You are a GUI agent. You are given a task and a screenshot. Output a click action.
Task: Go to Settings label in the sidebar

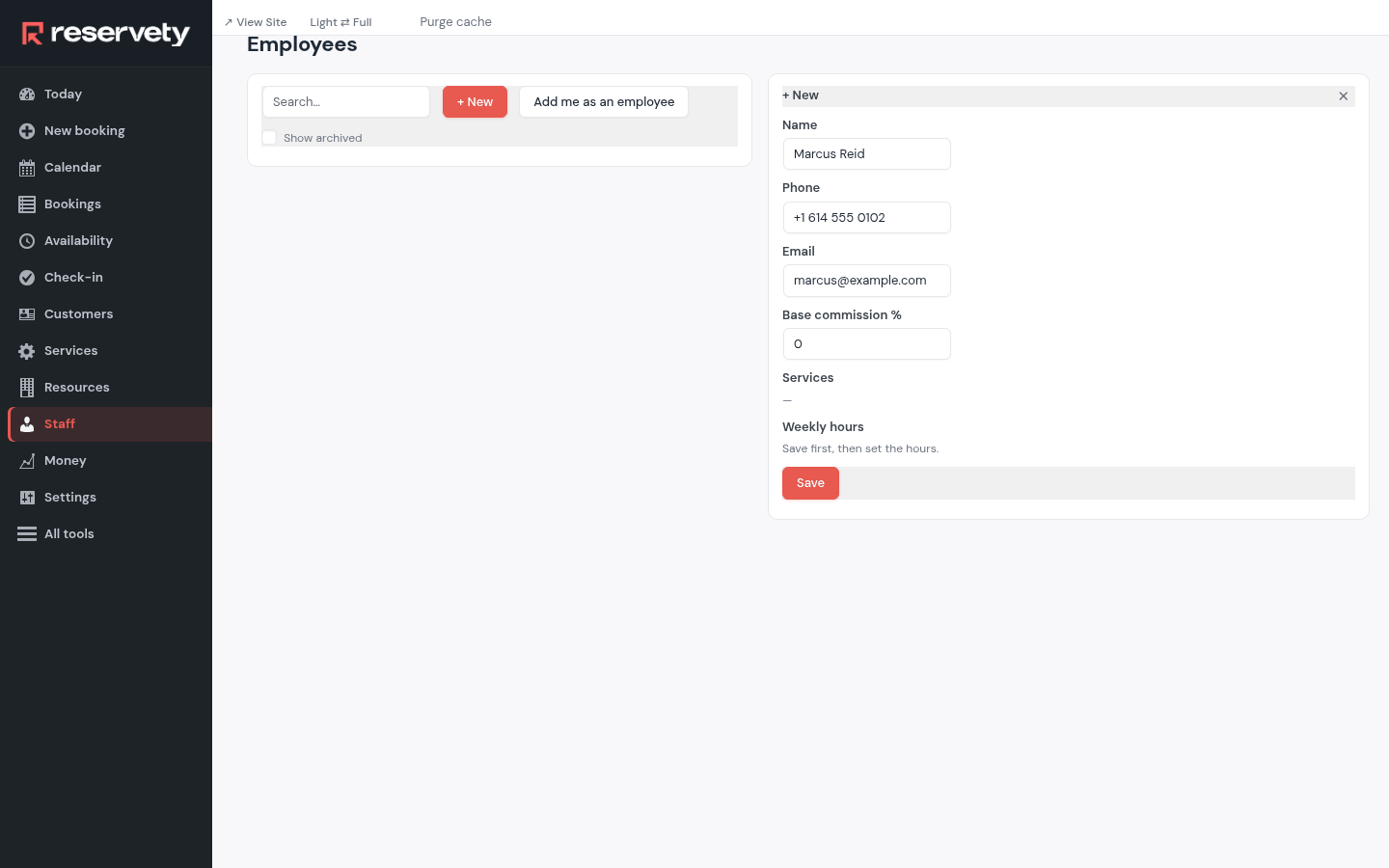point(70,498)
